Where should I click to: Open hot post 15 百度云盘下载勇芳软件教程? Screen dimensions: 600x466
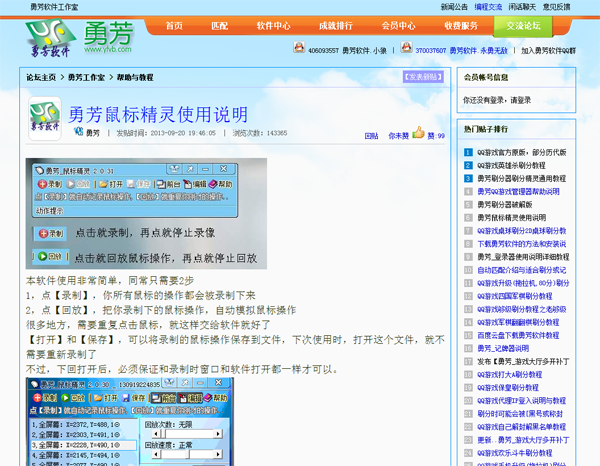pyautogui.click(x=518, y=335)
